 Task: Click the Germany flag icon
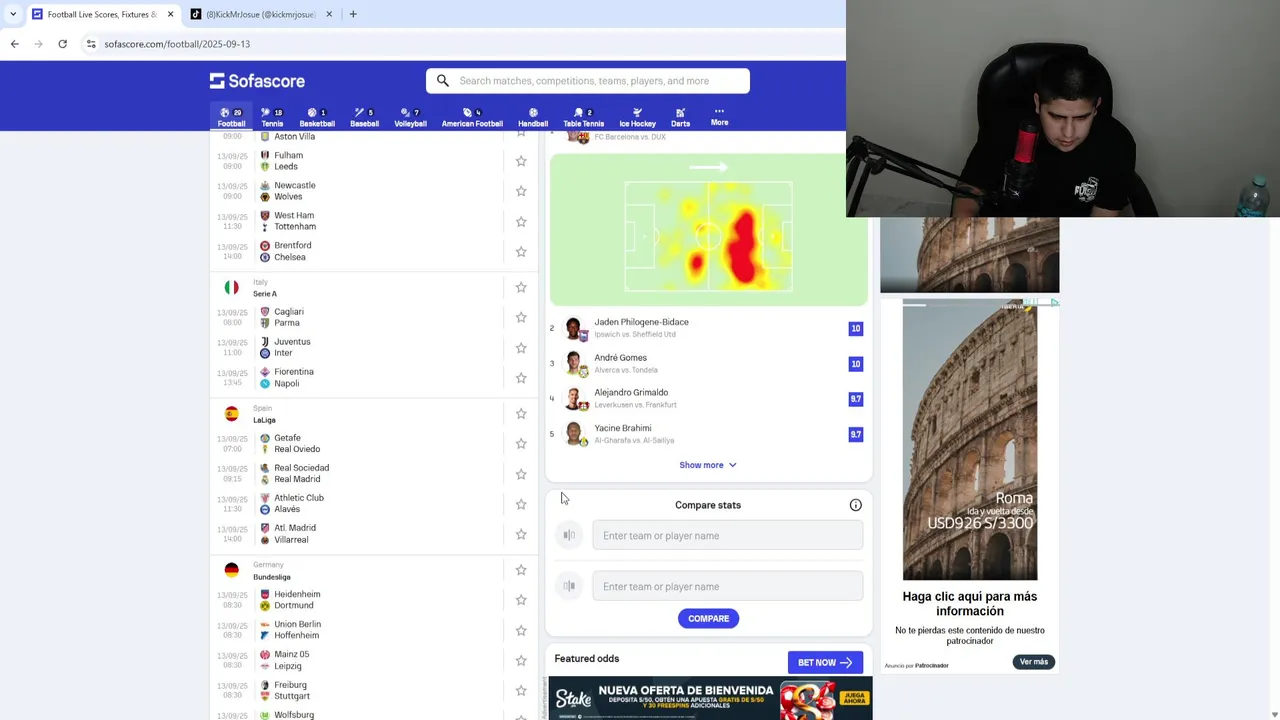click(232, 570)
